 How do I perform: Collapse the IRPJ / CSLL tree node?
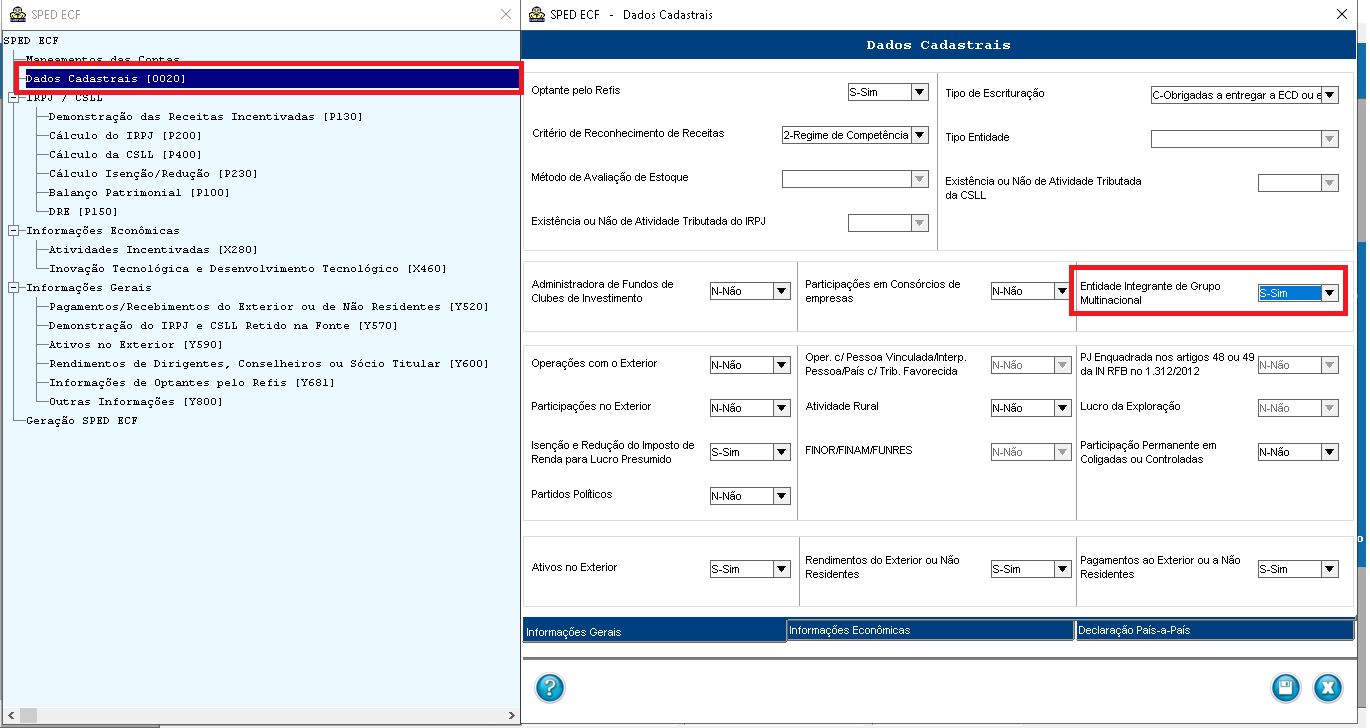click(x=13, y=98)
